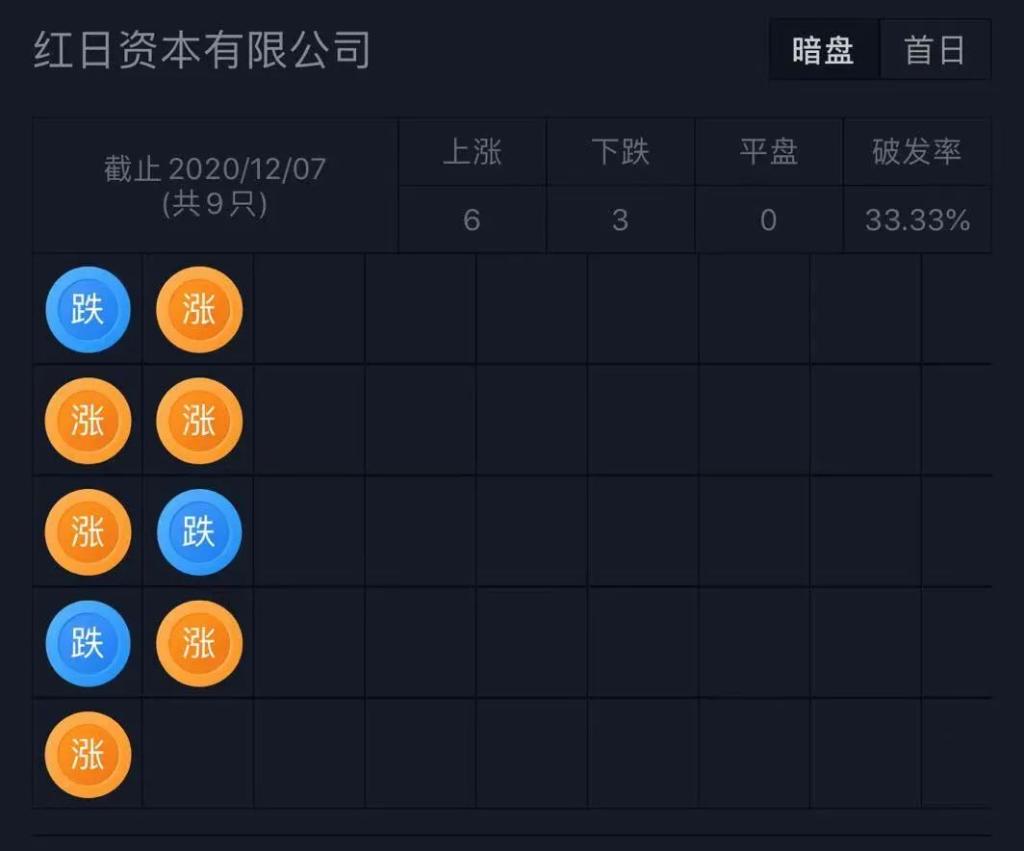
Task: Click the 上涨 count value 6
Action: (472, 220)
